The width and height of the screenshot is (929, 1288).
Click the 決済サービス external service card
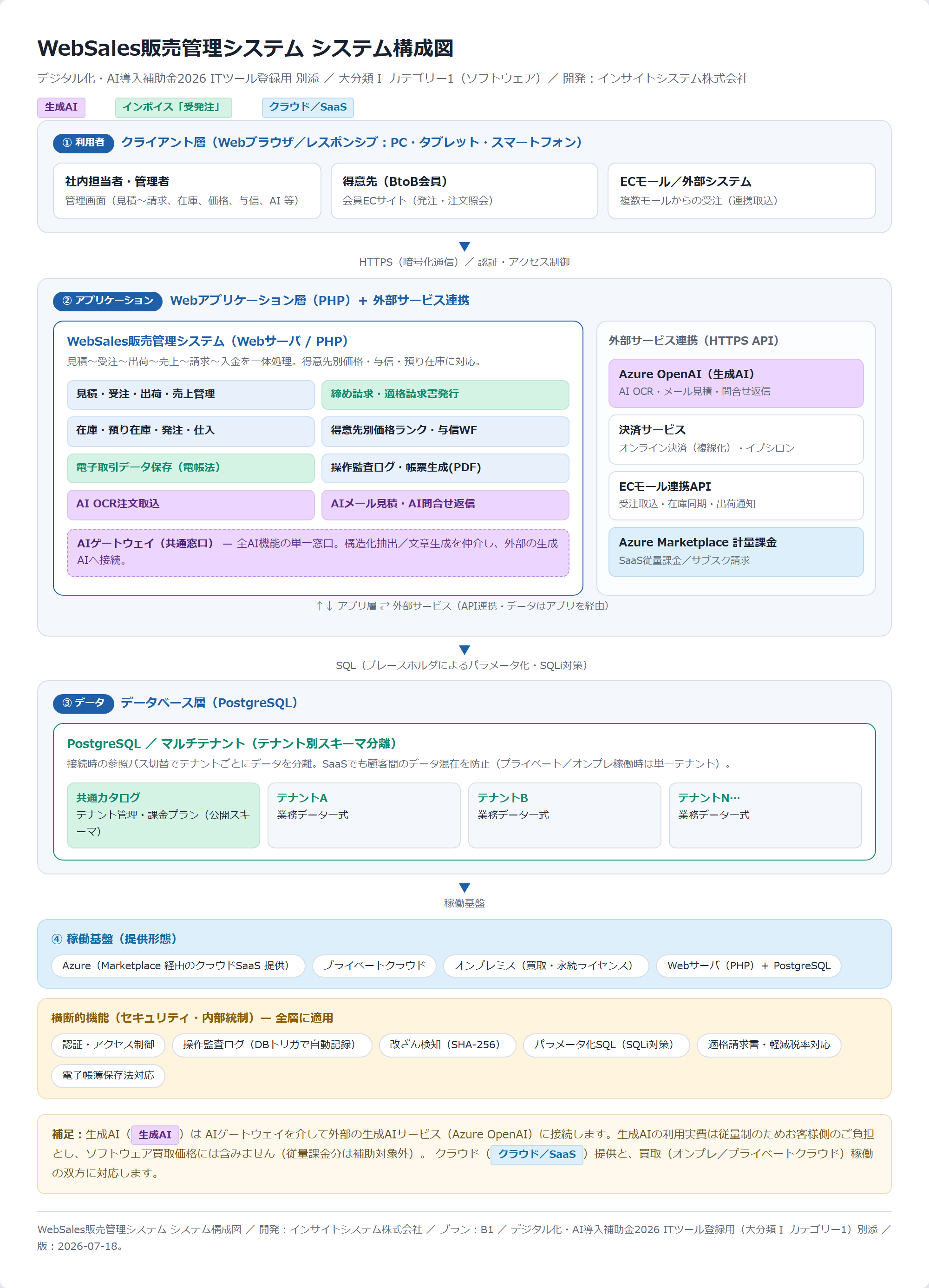coord(736,440)
